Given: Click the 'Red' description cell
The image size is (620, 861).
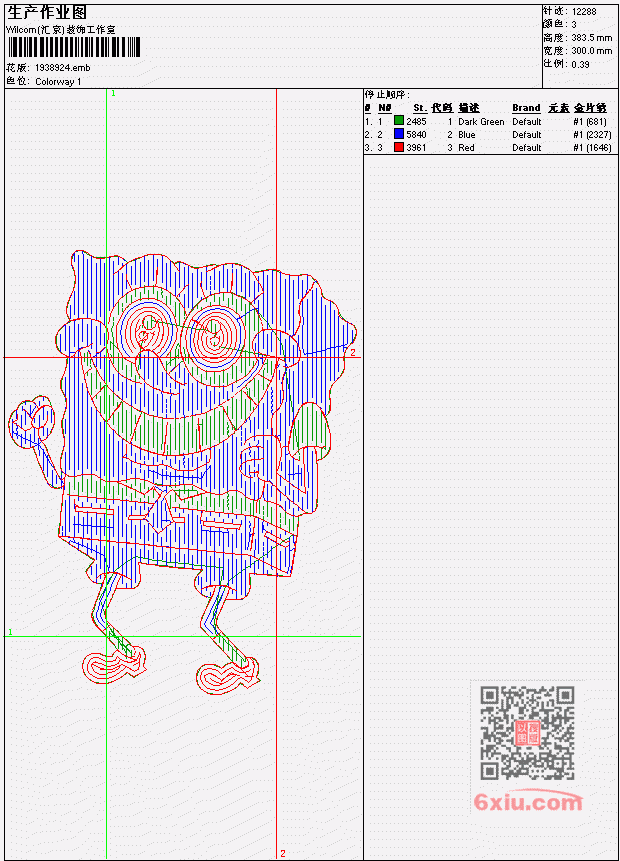Looking at the screenshot, I should click(466, 148).
